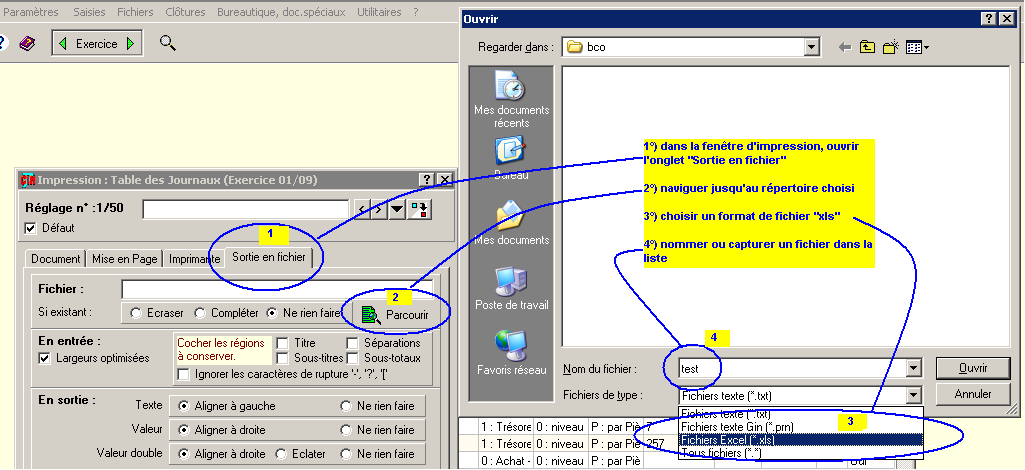
Task: Select Ne rien faire for Si existant
Action: click(x=273, y=313)
